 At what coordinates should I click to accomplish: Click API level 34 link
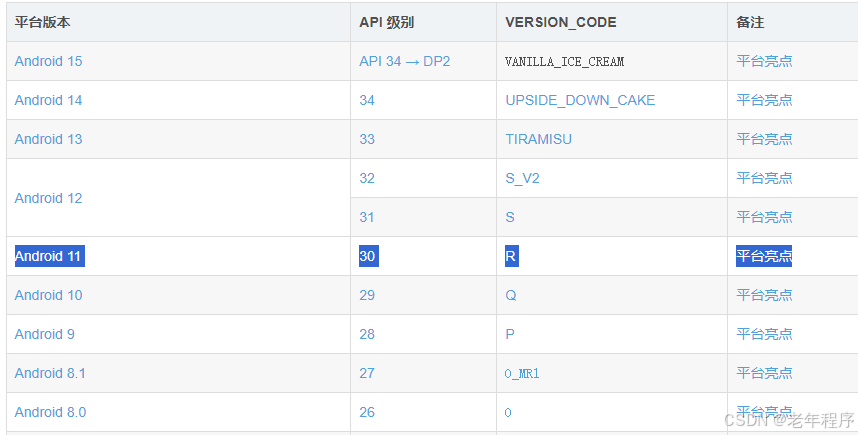[367, 100]
